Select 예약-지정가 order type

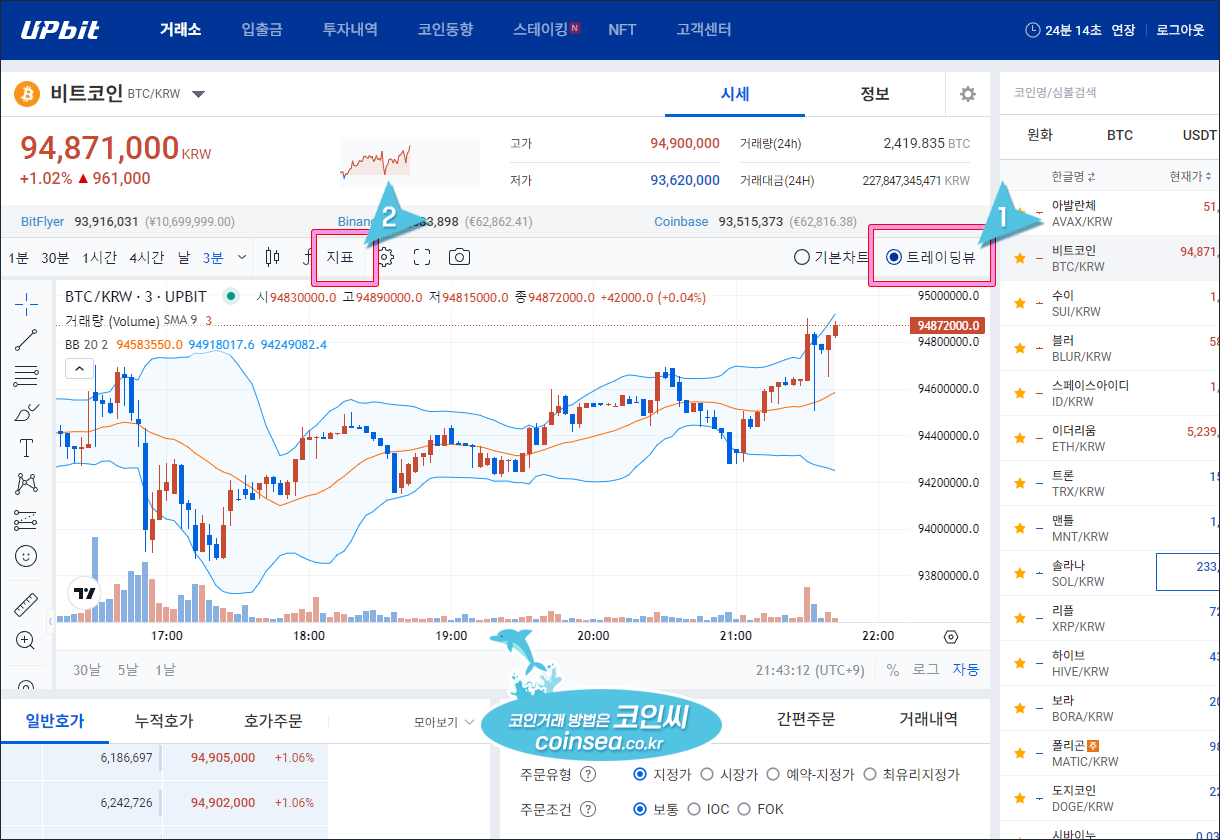click(x=773, y=774)
